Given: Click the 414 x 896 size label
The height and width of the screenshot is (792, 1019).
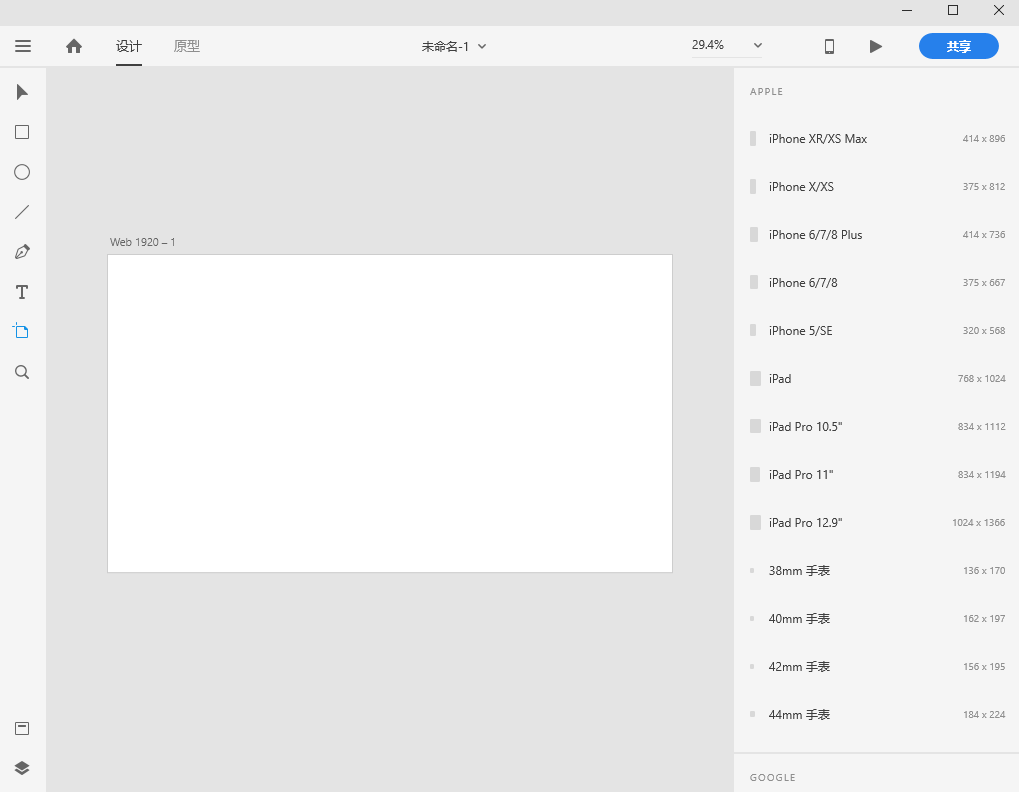Looking at the screenshot, I should (x=983, y=138).
